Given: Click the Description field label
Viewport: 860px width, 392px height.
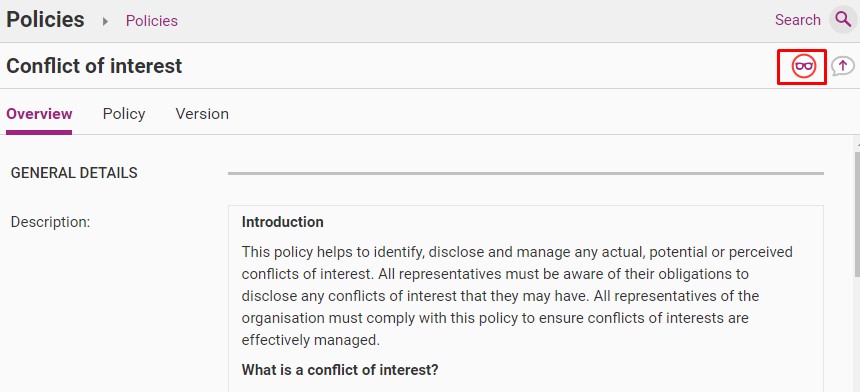Looking at the screenshot, I should [x=50, y=222].
